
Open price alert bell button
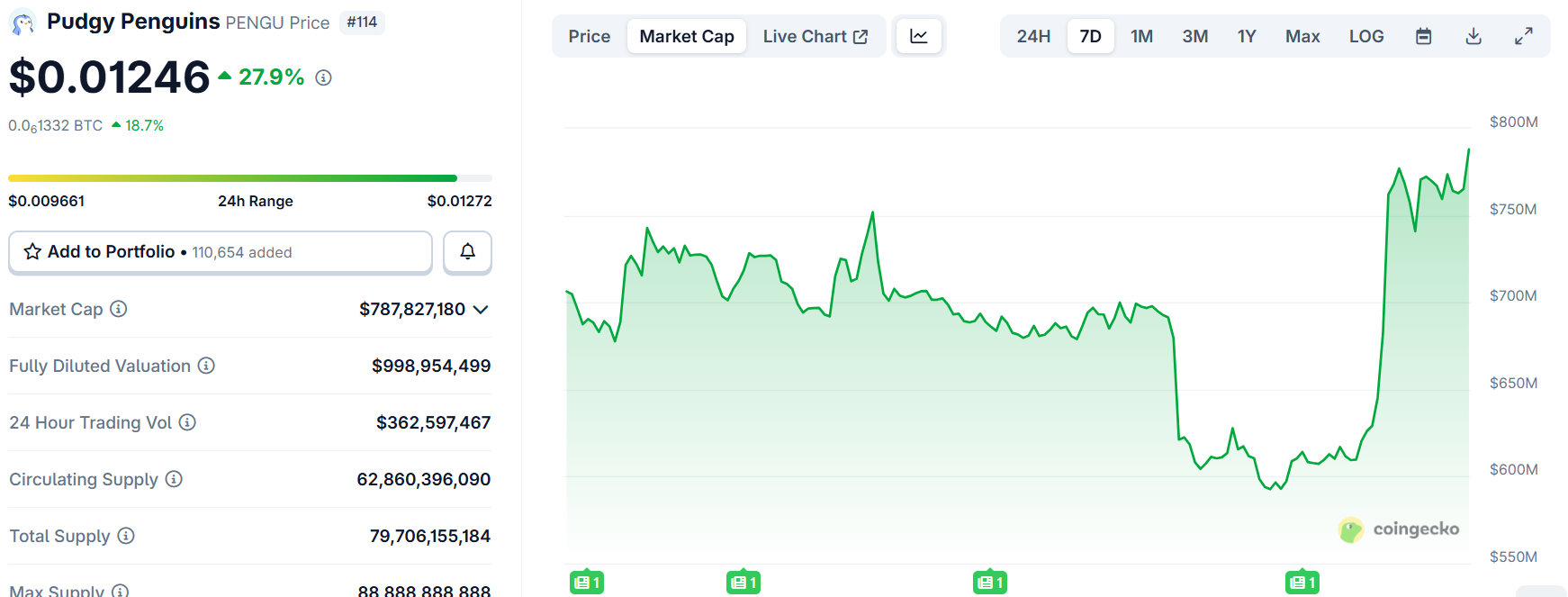pyautogui.click(x=467, y=252)
